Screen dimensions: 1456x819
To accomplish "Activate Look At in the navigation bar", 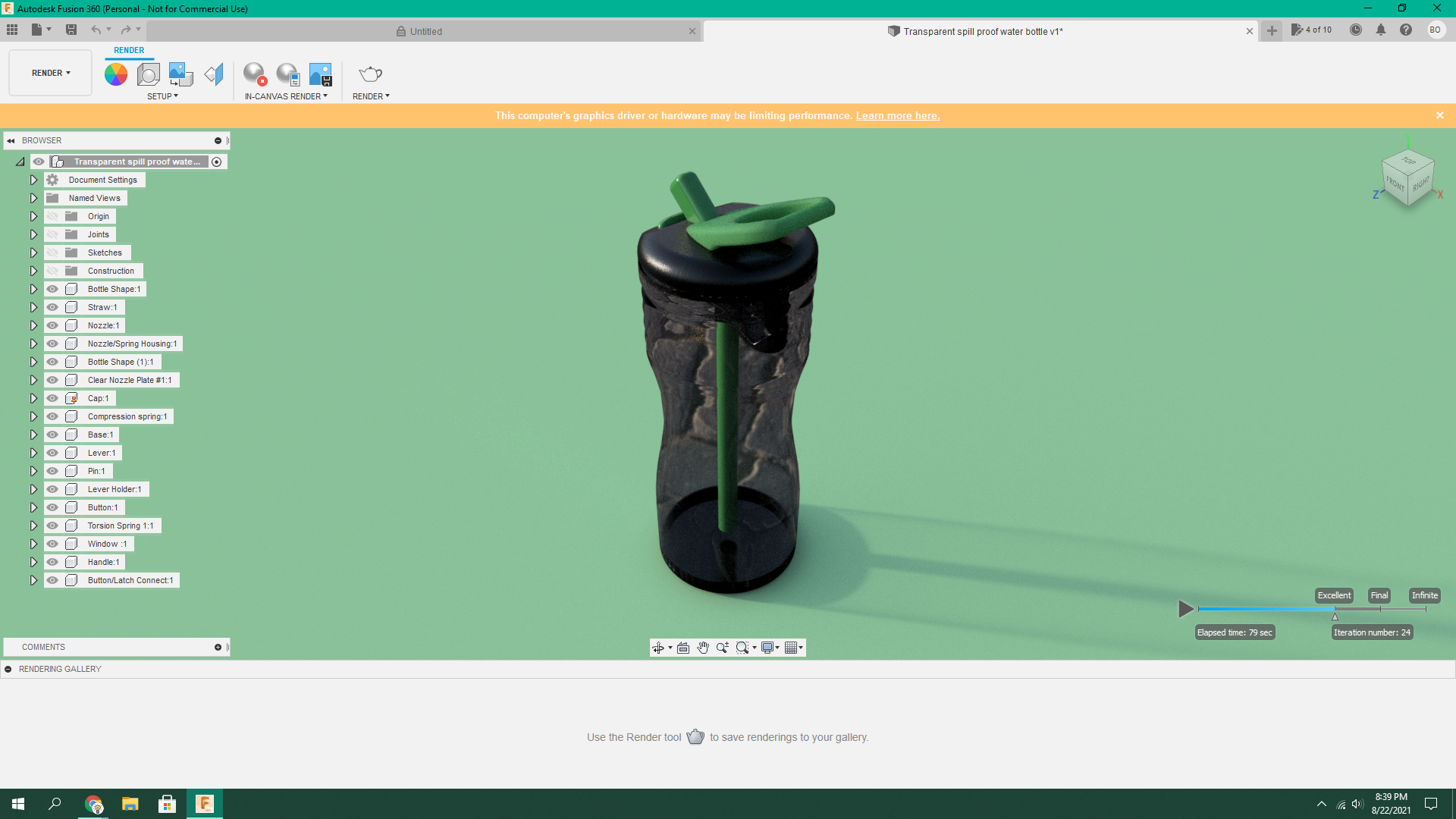I will coord(683,648).
